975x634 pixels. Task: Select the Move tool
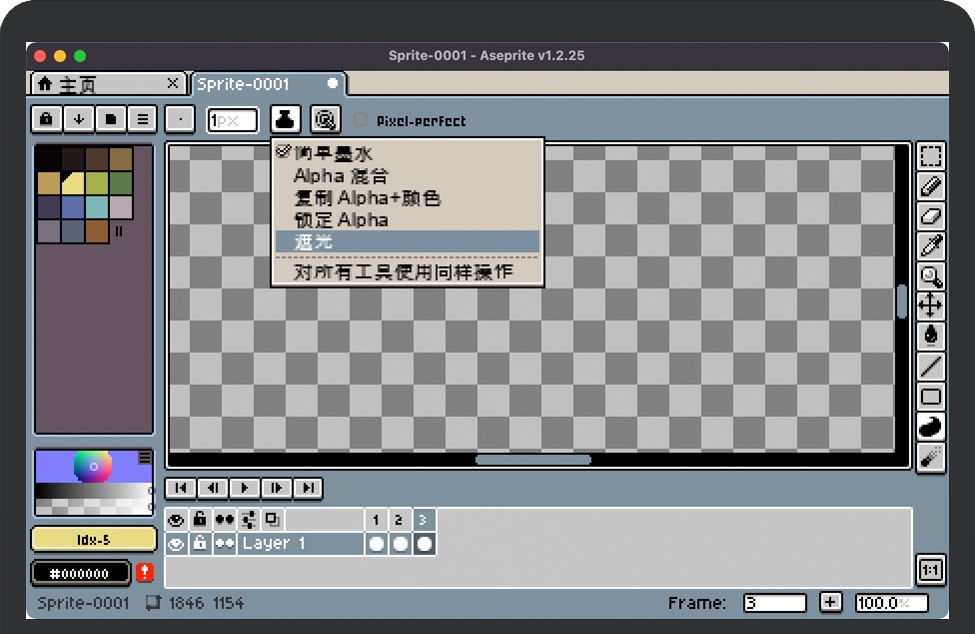point(931,306)
